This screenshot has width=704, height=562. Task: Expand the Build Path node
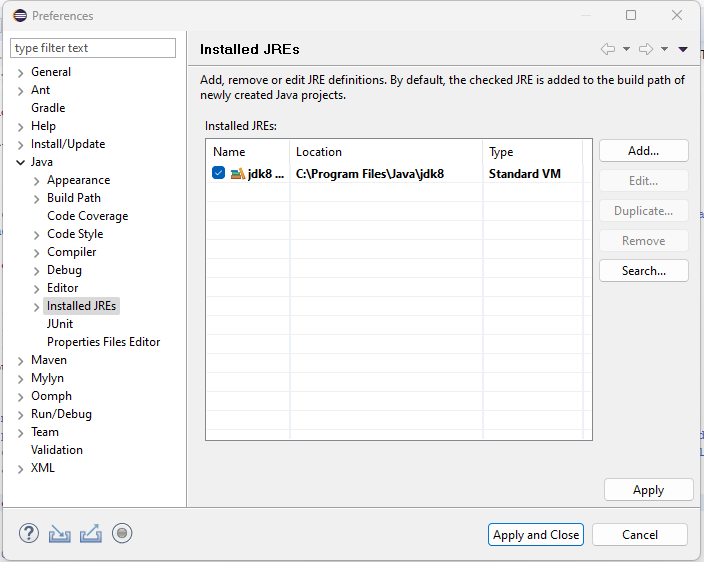(x=36, y=199)
